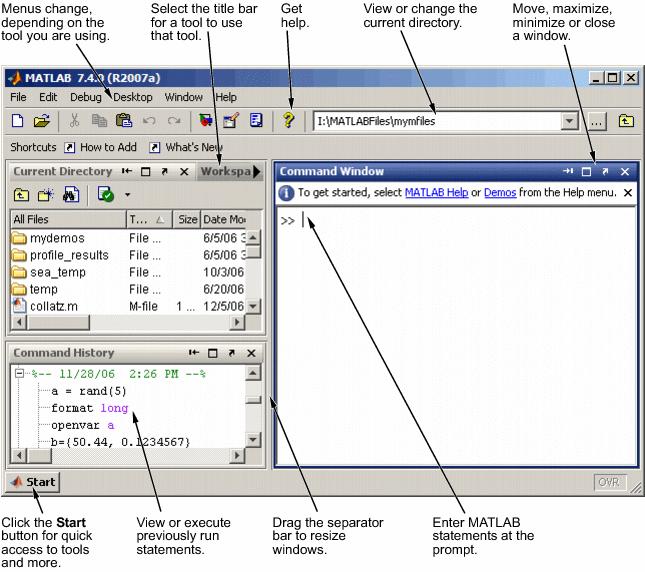Paste from clipboard toolbar icon
Screen dimensions: 645x572
tap(124, 121)
